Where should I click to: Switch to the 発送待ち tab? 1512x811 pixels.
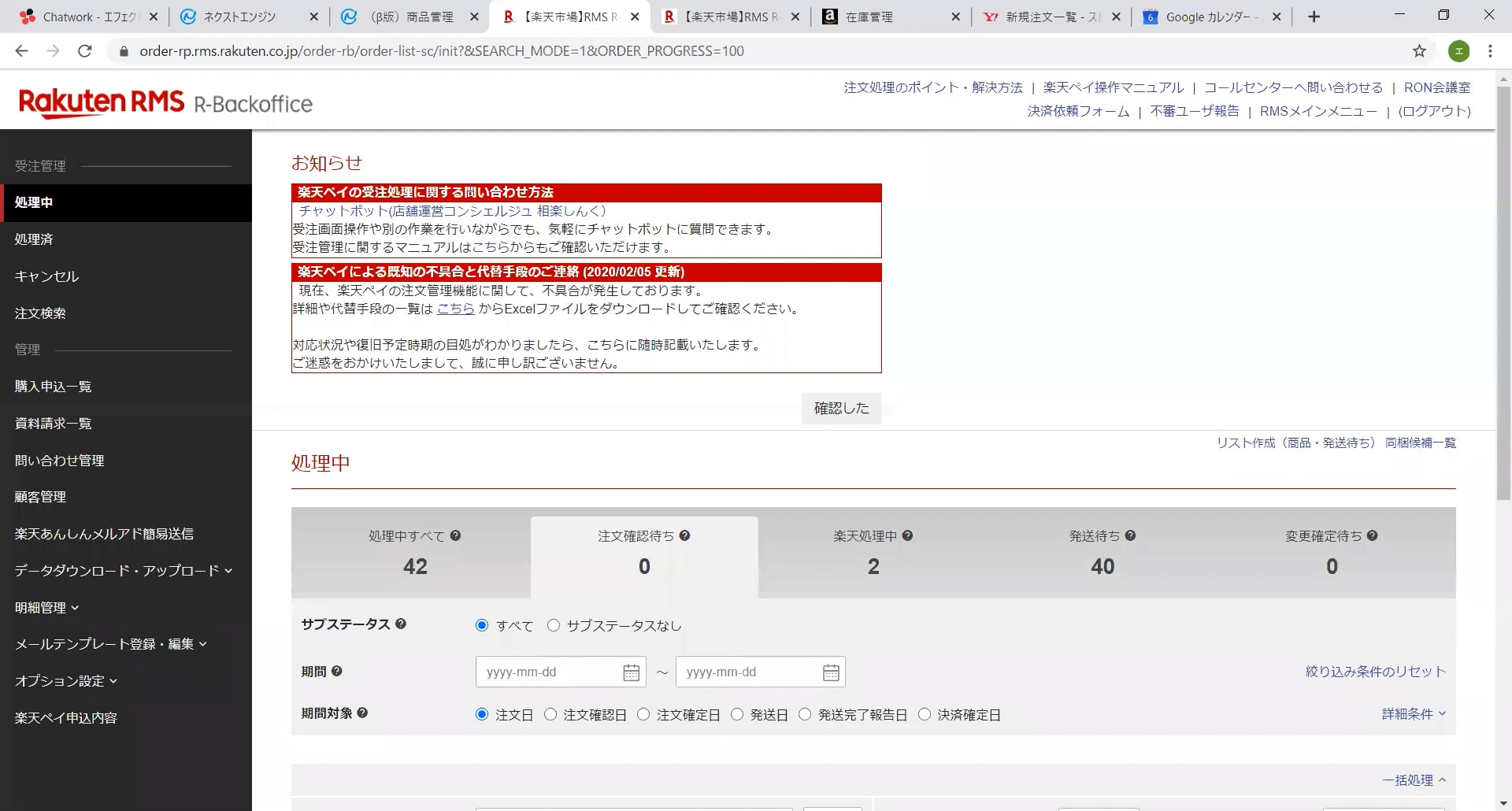(1102, 555)
